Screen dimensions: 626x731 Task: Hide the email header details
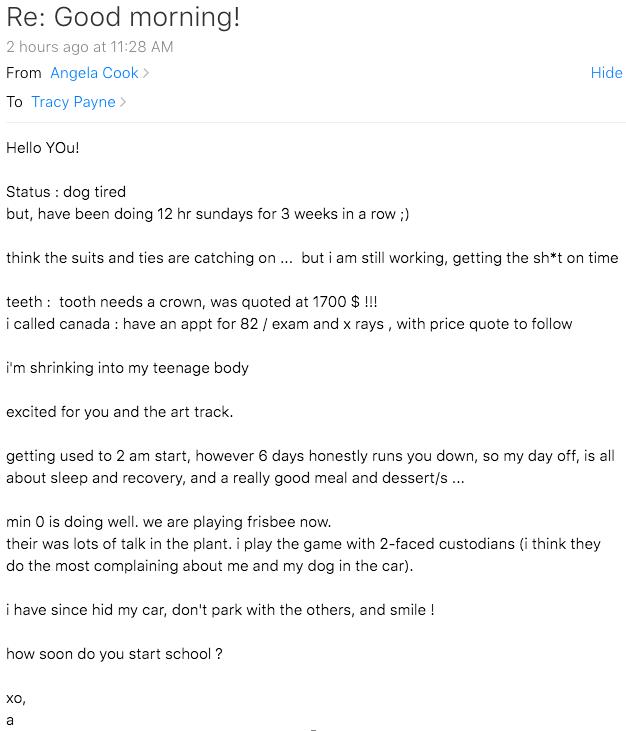[606, 73]
